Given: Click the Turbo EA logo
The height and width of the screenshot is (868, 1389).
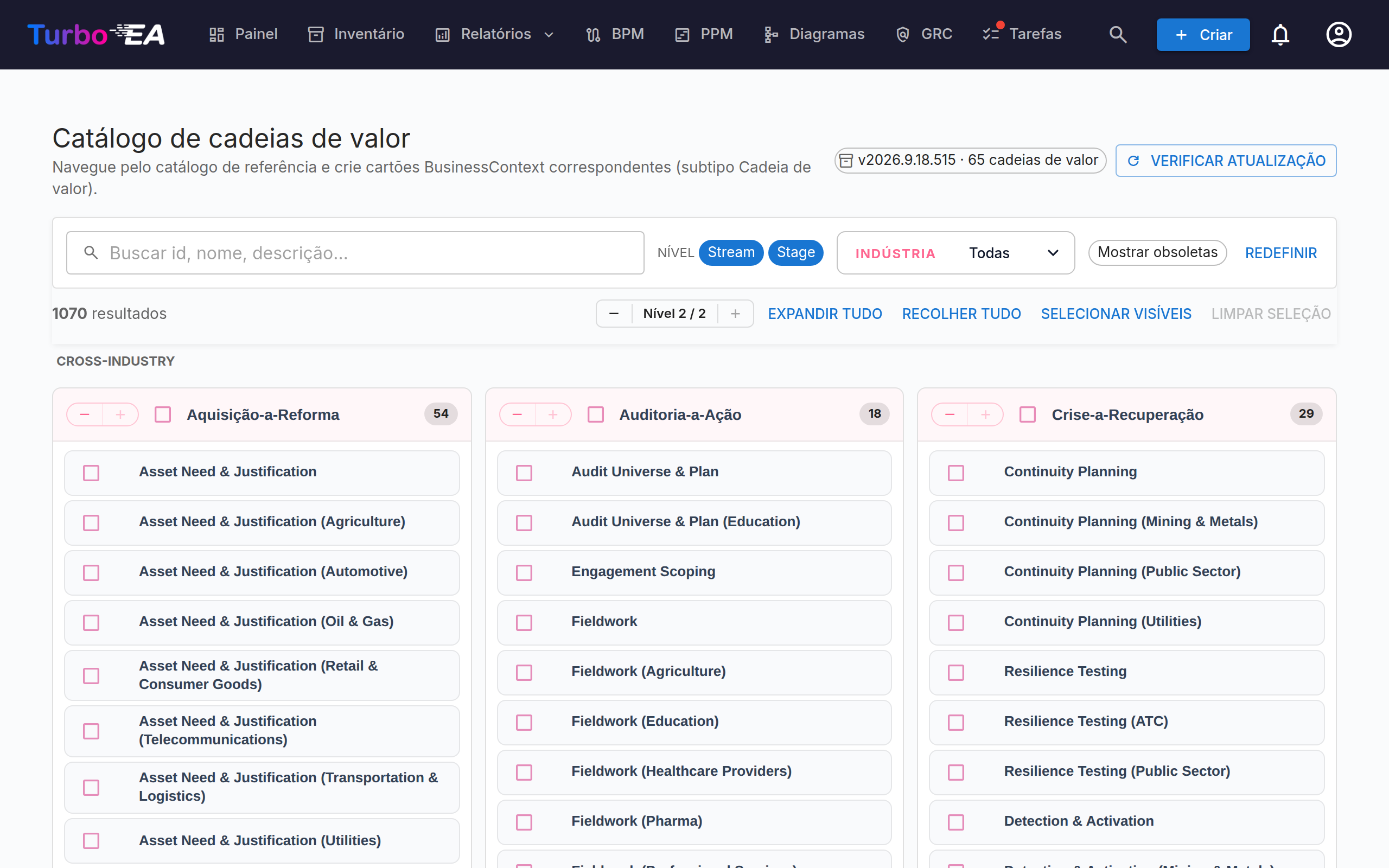Looking at the screenshot, I should (96, 34).
